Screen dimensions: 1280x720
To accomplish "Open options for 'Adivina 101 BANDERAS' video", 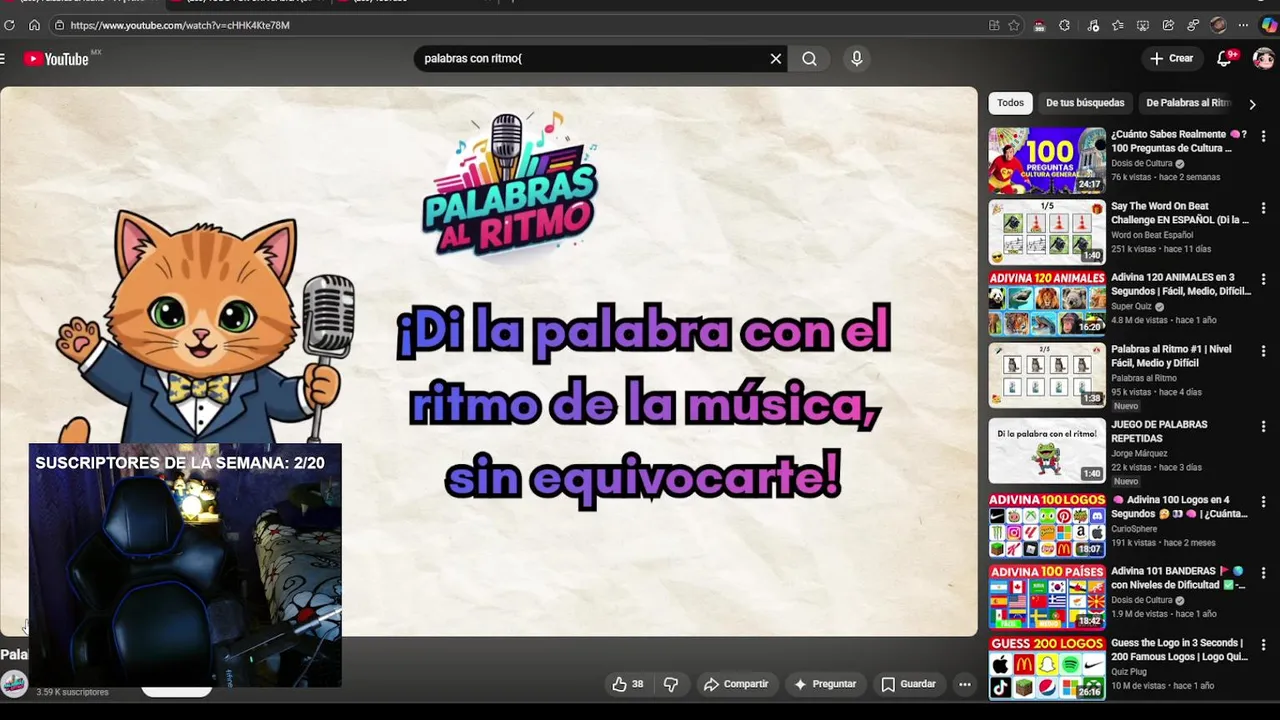I will pyautogui.click(x=1263, y=574).
